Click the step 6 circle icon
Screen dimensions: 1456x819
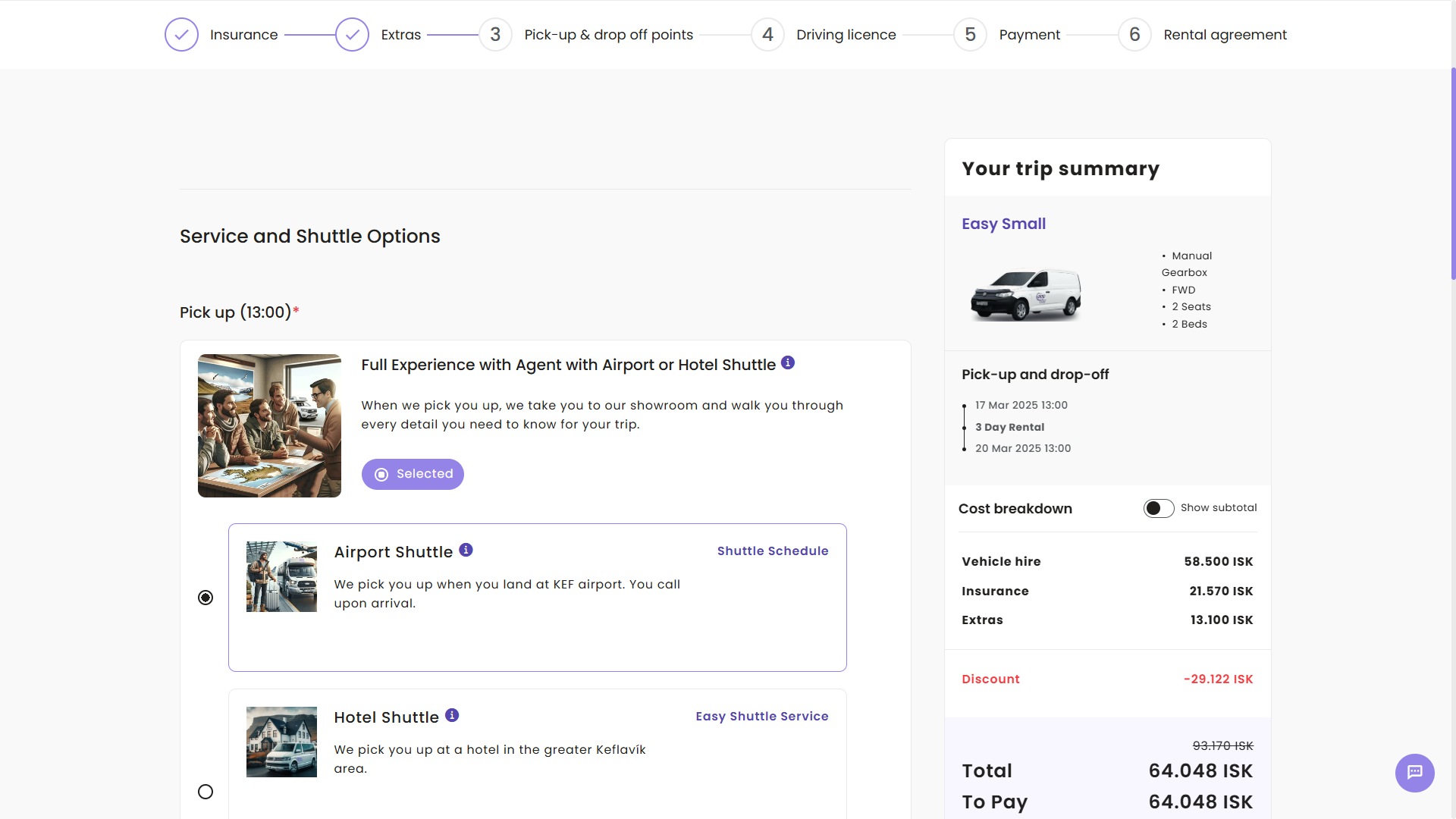coord(1134,35)
